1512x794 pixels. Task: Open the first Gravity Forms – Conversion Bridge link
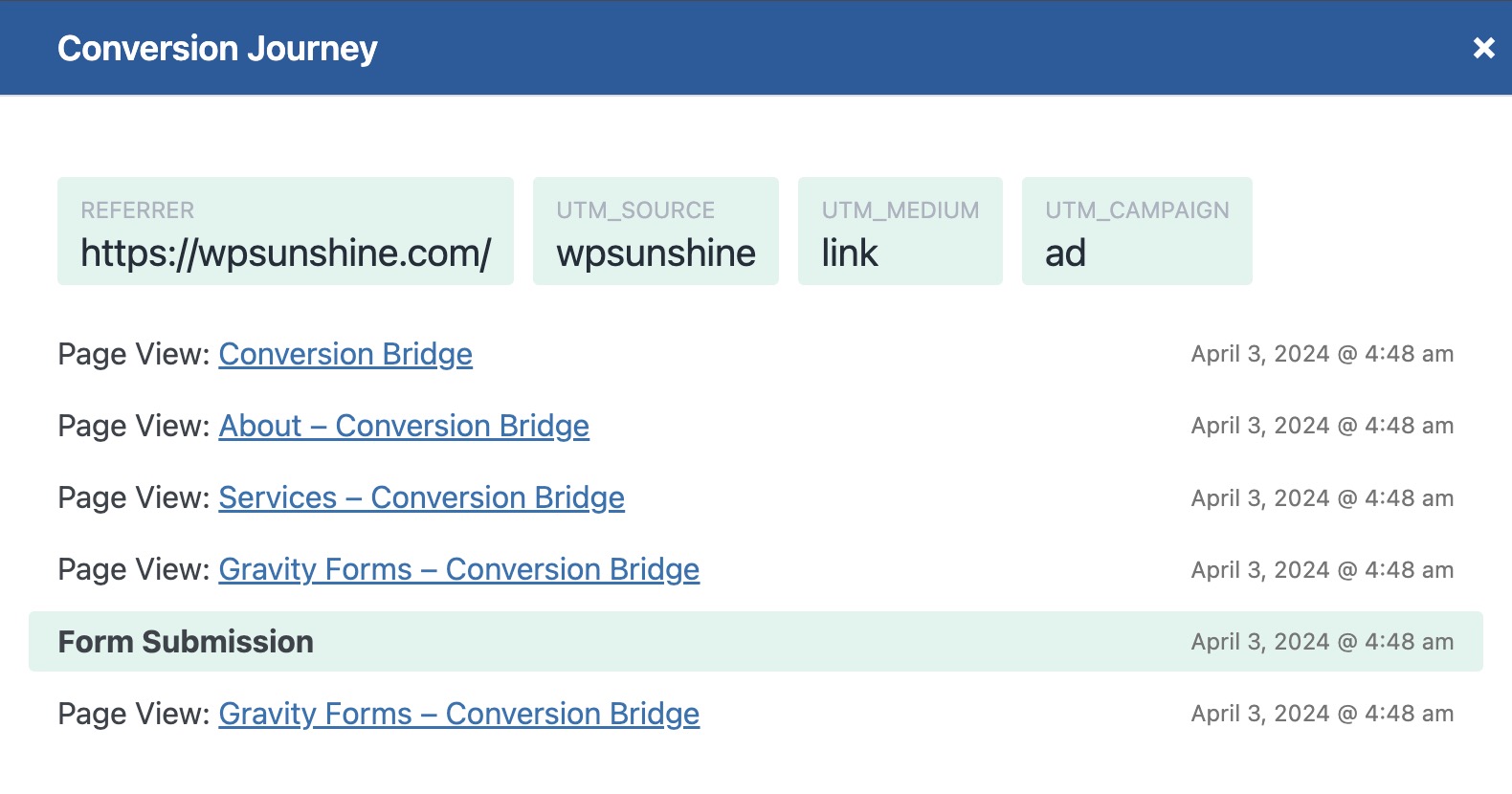(459, 569)
